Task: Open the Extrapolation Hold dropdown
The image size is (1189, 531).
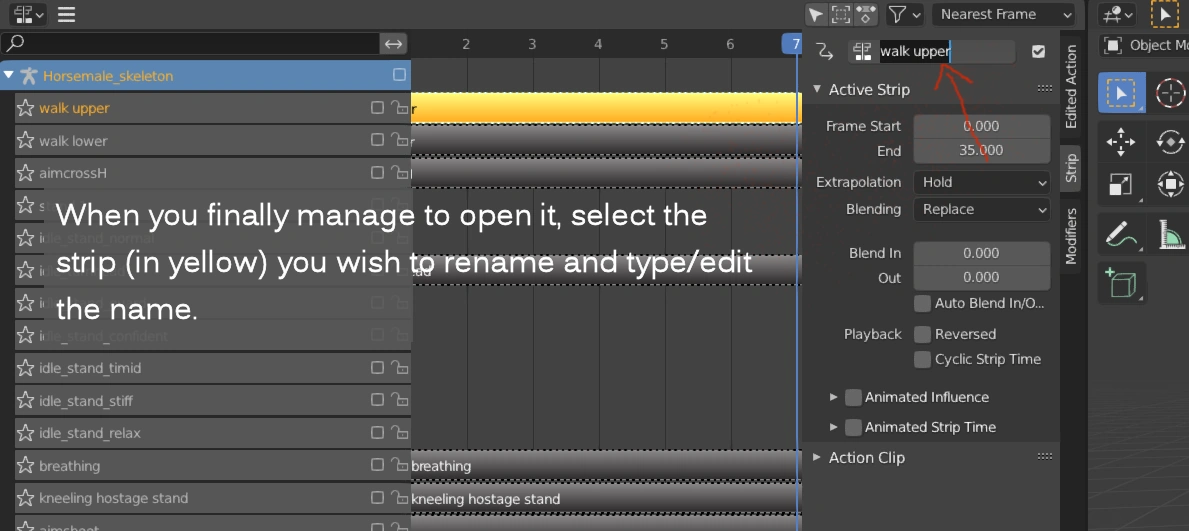Action: coord(981,182)
